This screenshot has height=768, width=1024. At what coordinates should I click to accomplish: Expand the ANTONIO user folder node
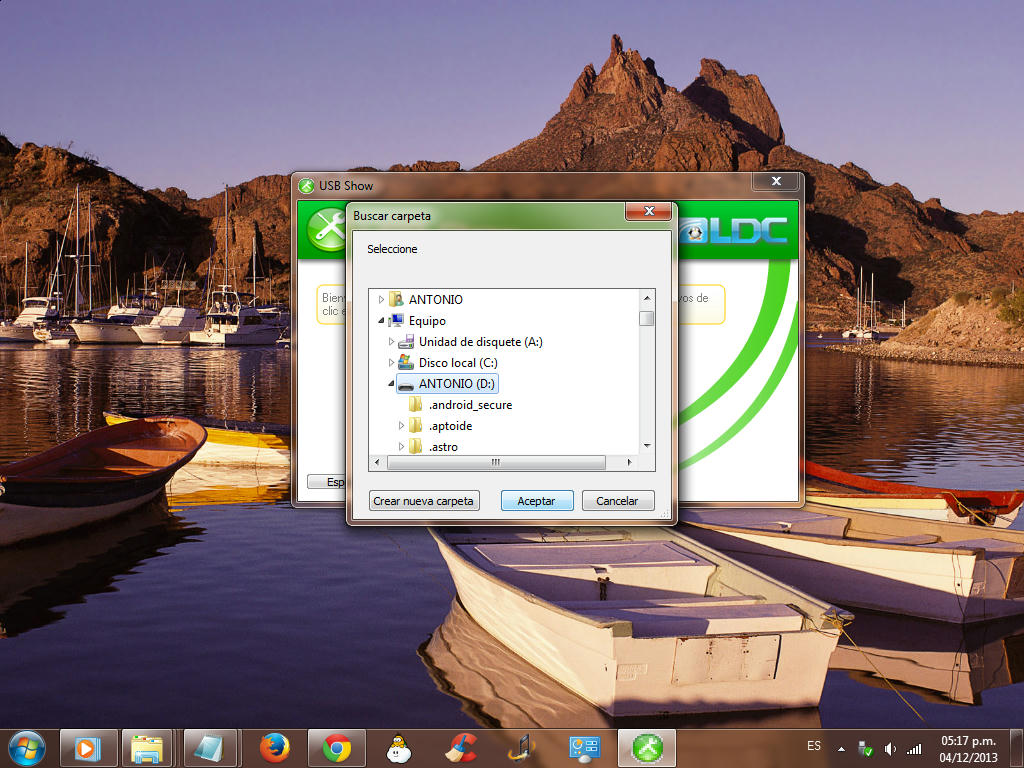(x=381, y=299)
